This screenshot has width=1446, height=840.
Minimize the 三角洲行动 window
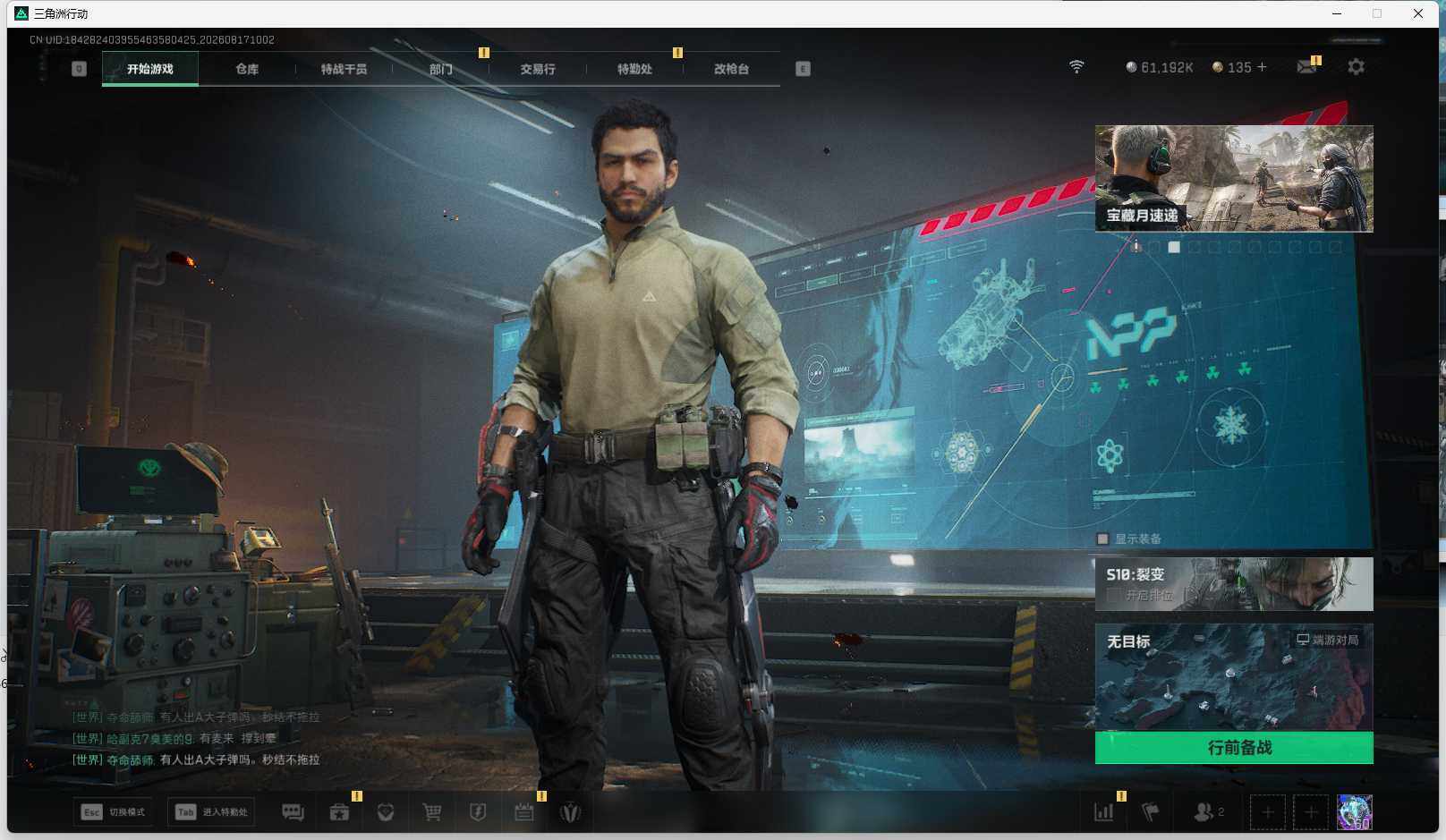[1337, 13]
